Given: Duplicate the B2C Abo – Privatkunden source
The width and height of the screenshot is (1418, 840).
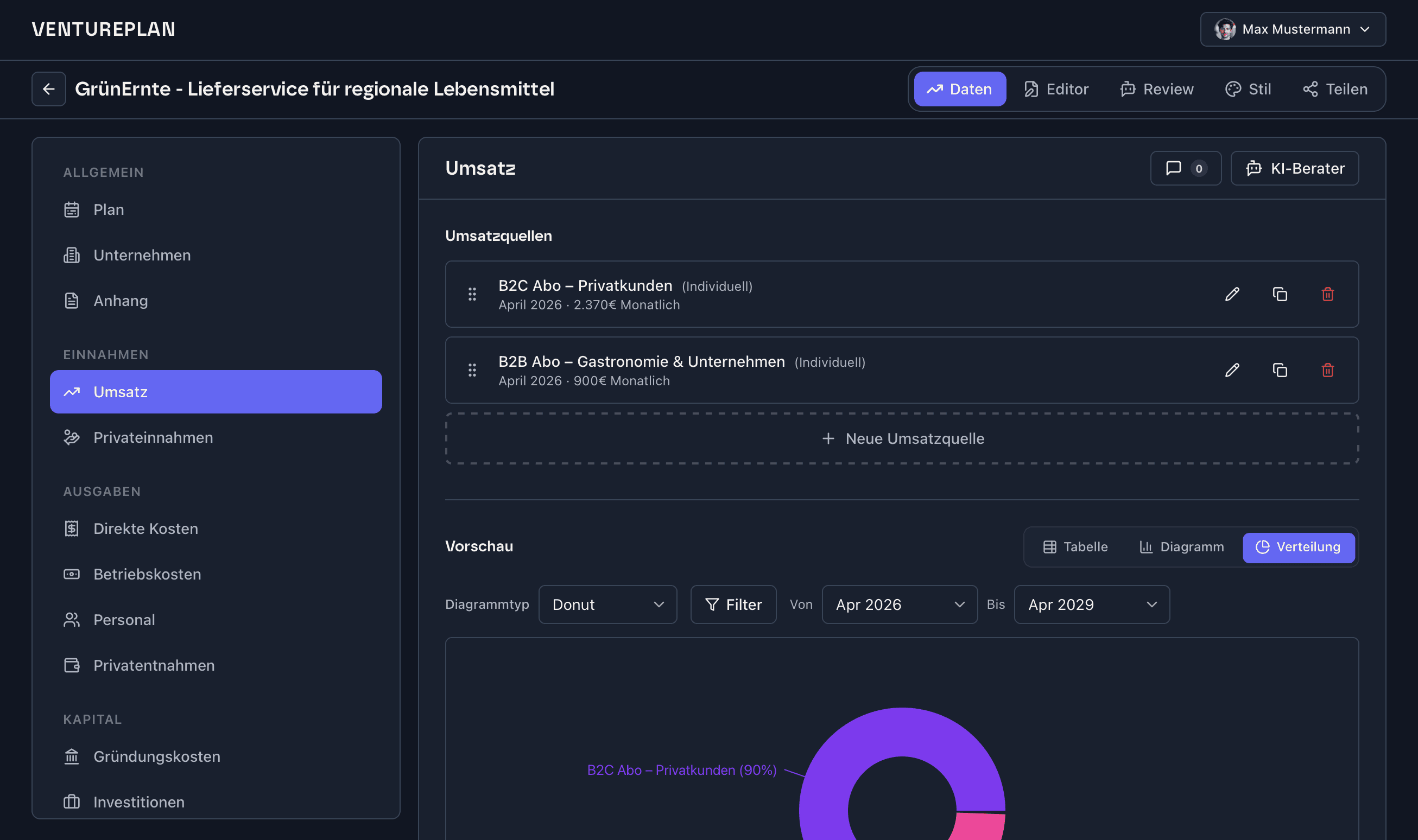Looking at the screenshot, I should [1280, 294].
